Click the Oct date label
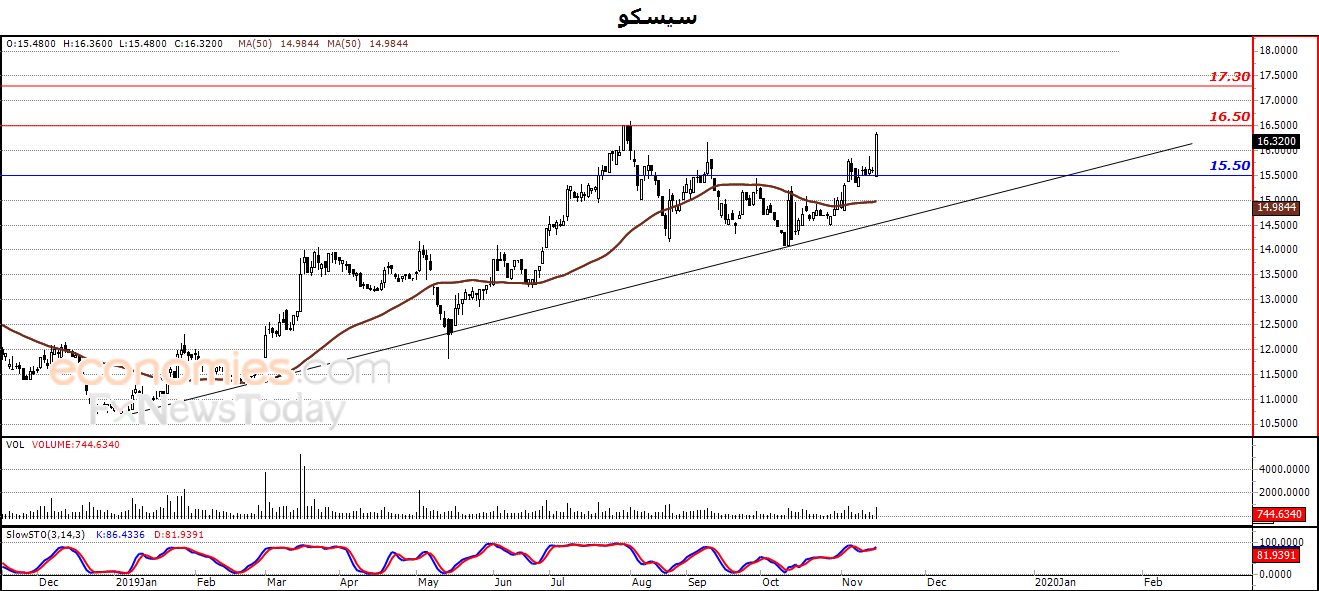This screenshot has height=591, width=1319. (770, 581)
